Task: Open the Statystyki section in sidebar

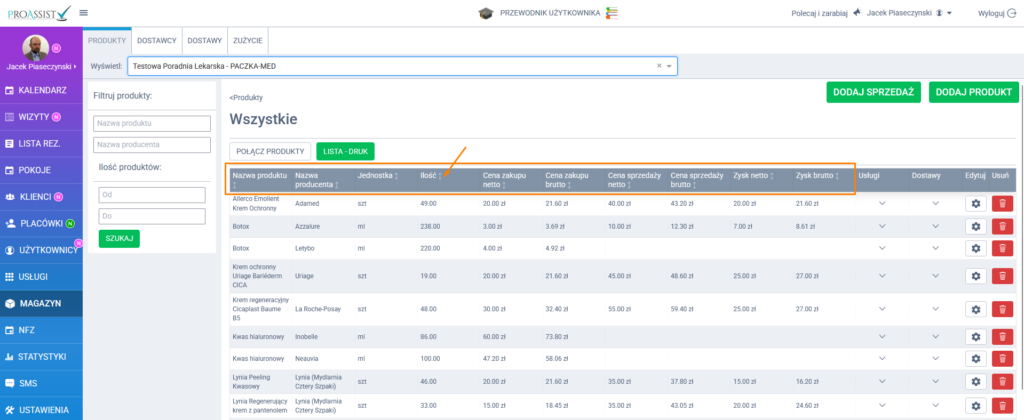Action: point(41,356)
